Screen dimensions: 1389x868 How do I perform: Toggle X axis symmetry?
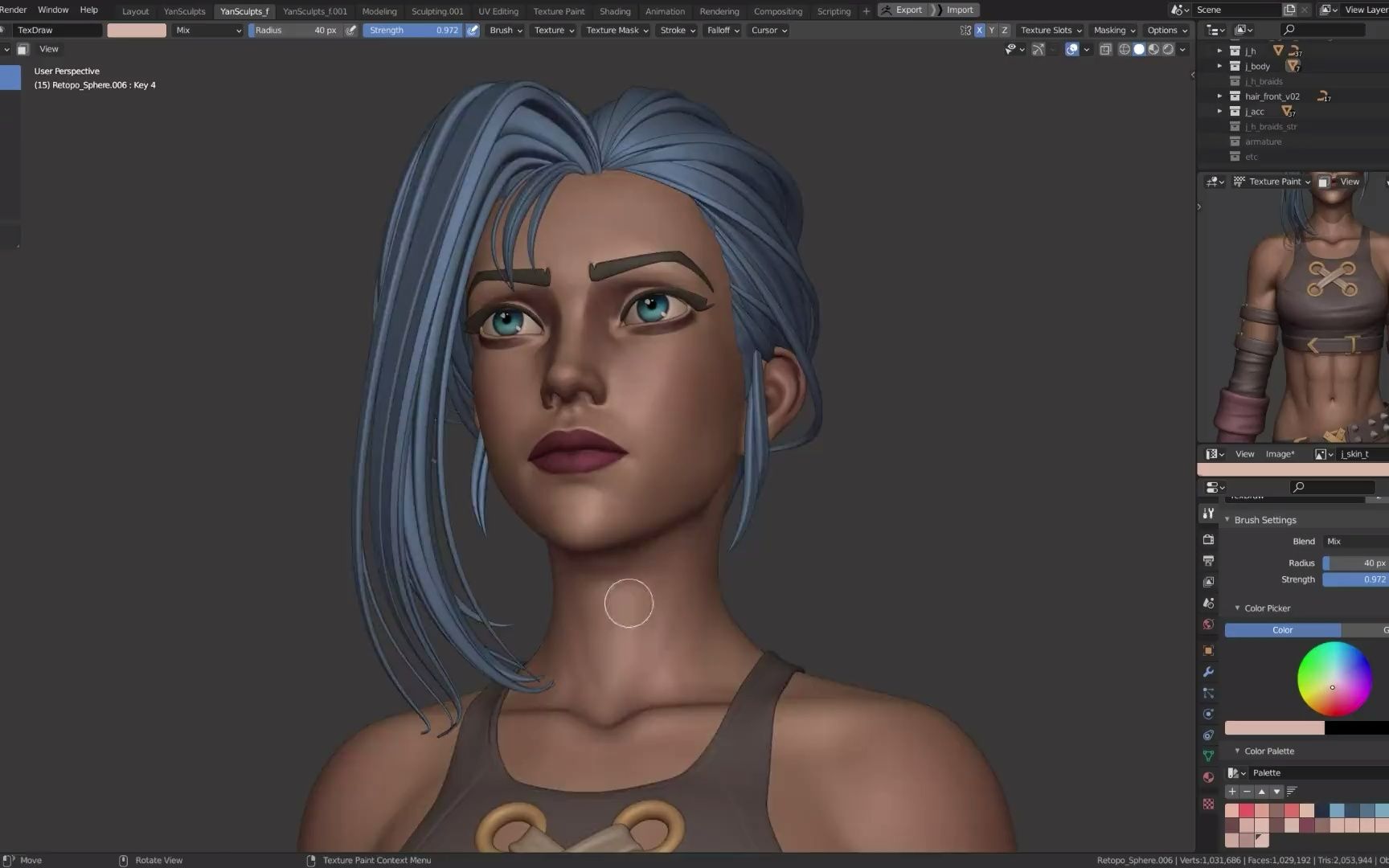tap(979, 31)
